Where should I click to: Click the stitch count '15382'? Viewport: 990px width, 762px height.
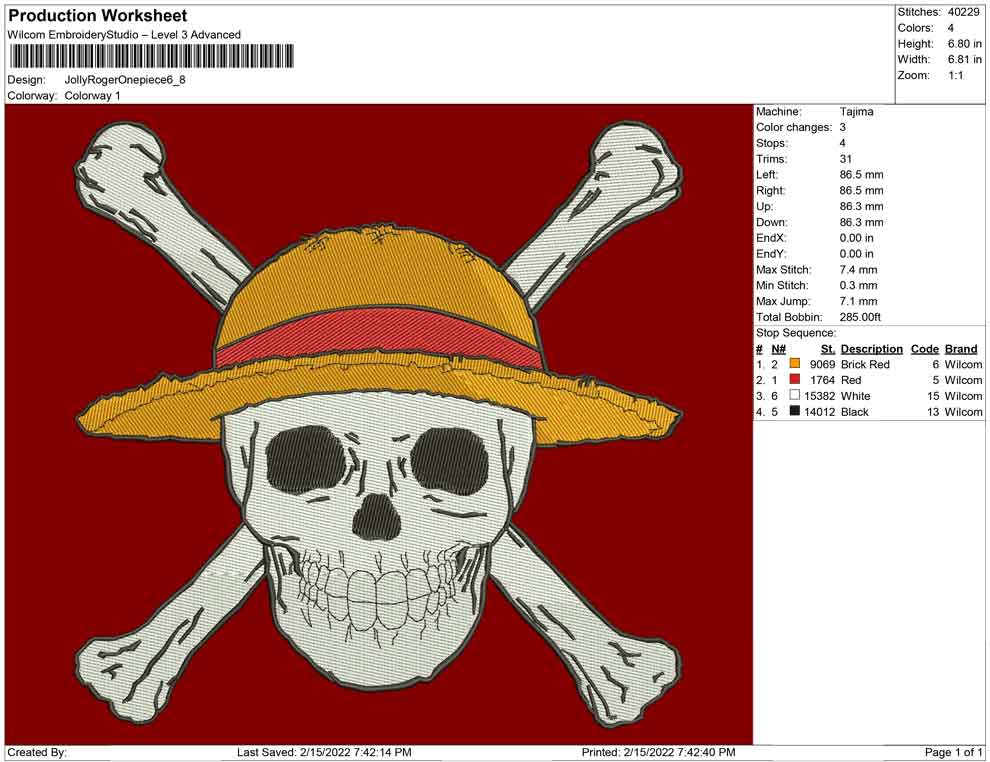820,396
